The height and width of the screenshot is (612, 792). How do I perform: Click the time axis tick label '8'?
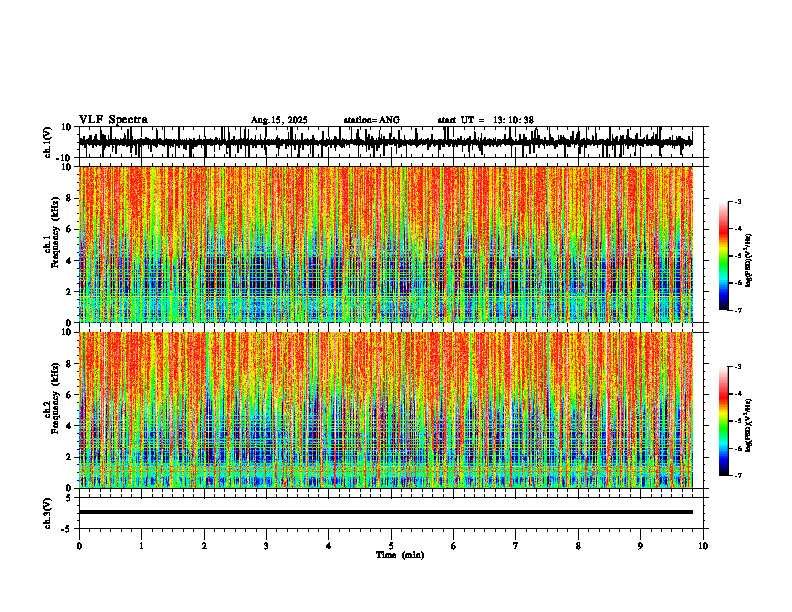pyautogui.click(x=578, y=546)
